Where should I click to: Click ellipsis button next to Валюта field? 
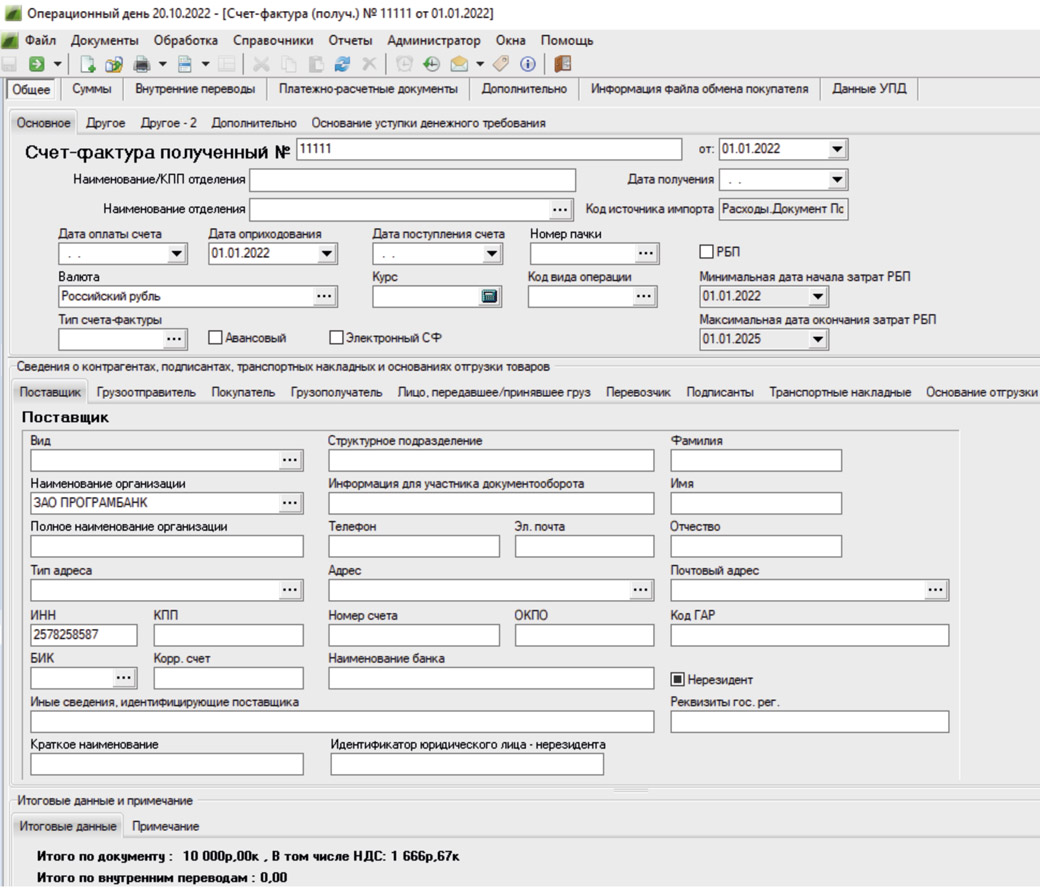tap(323, 297)
